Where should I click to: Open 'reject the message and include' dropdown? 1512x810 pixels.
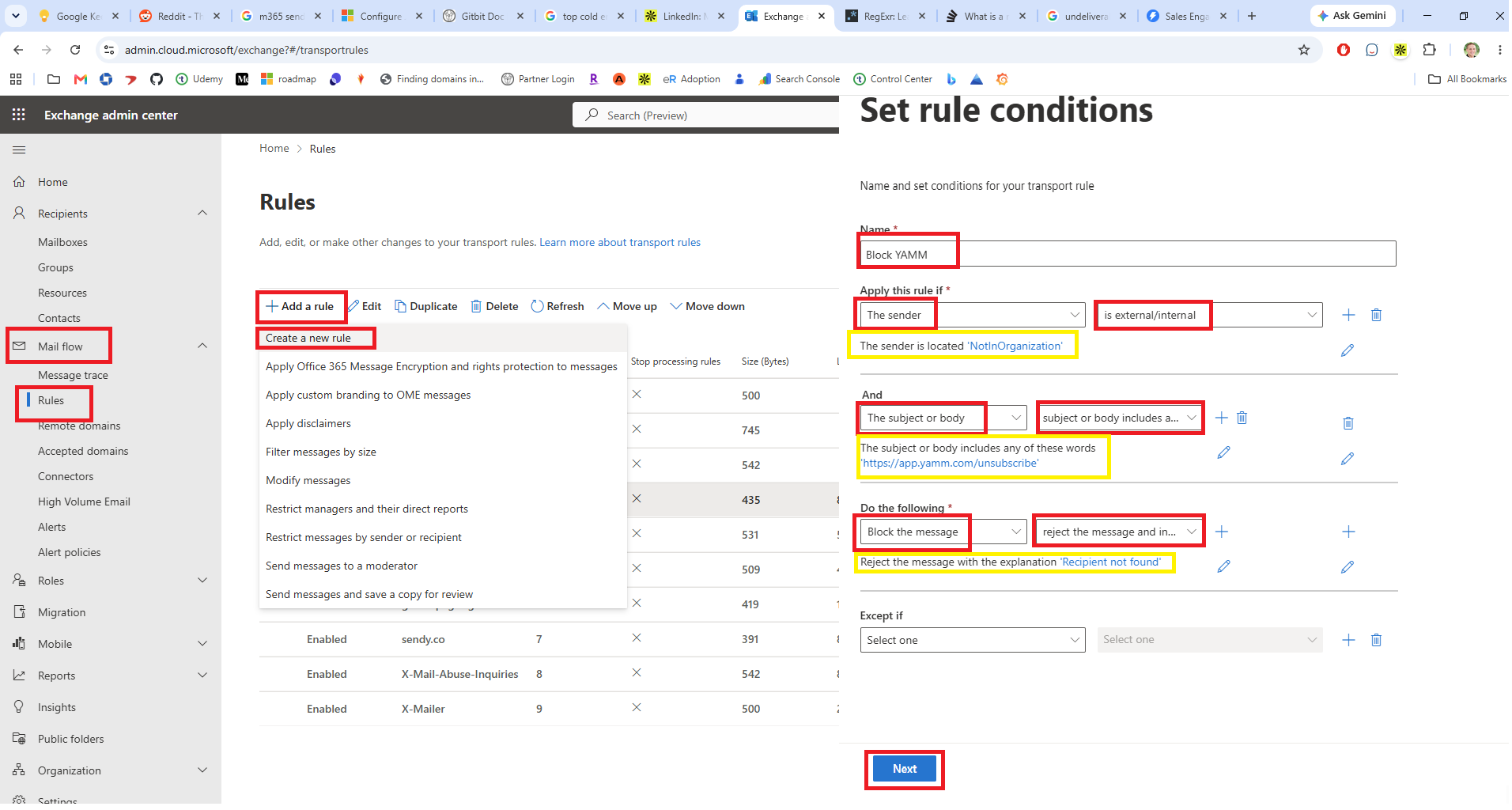point(1119,532)
